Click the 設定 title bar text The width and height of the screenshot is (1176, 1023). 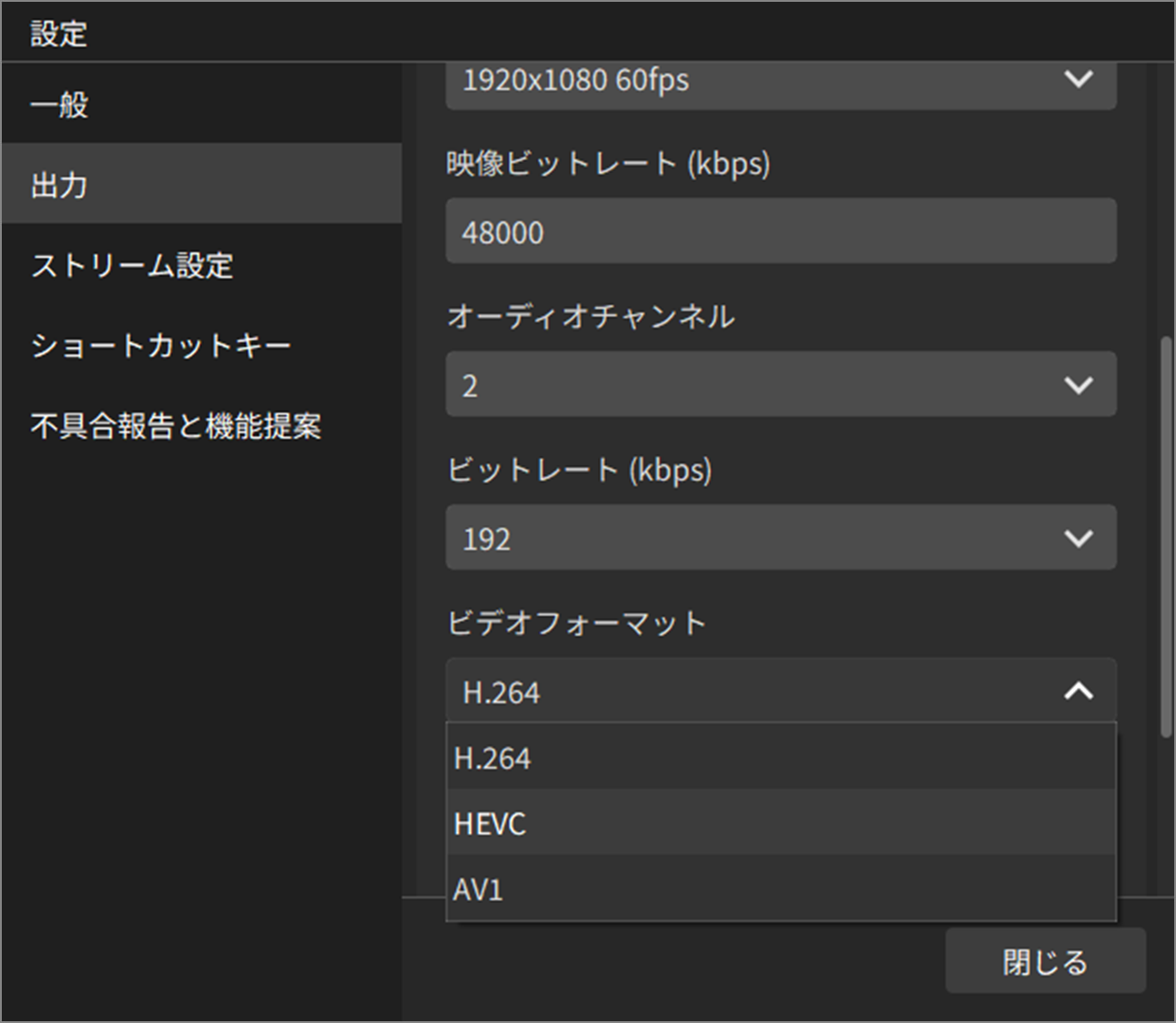58,32
